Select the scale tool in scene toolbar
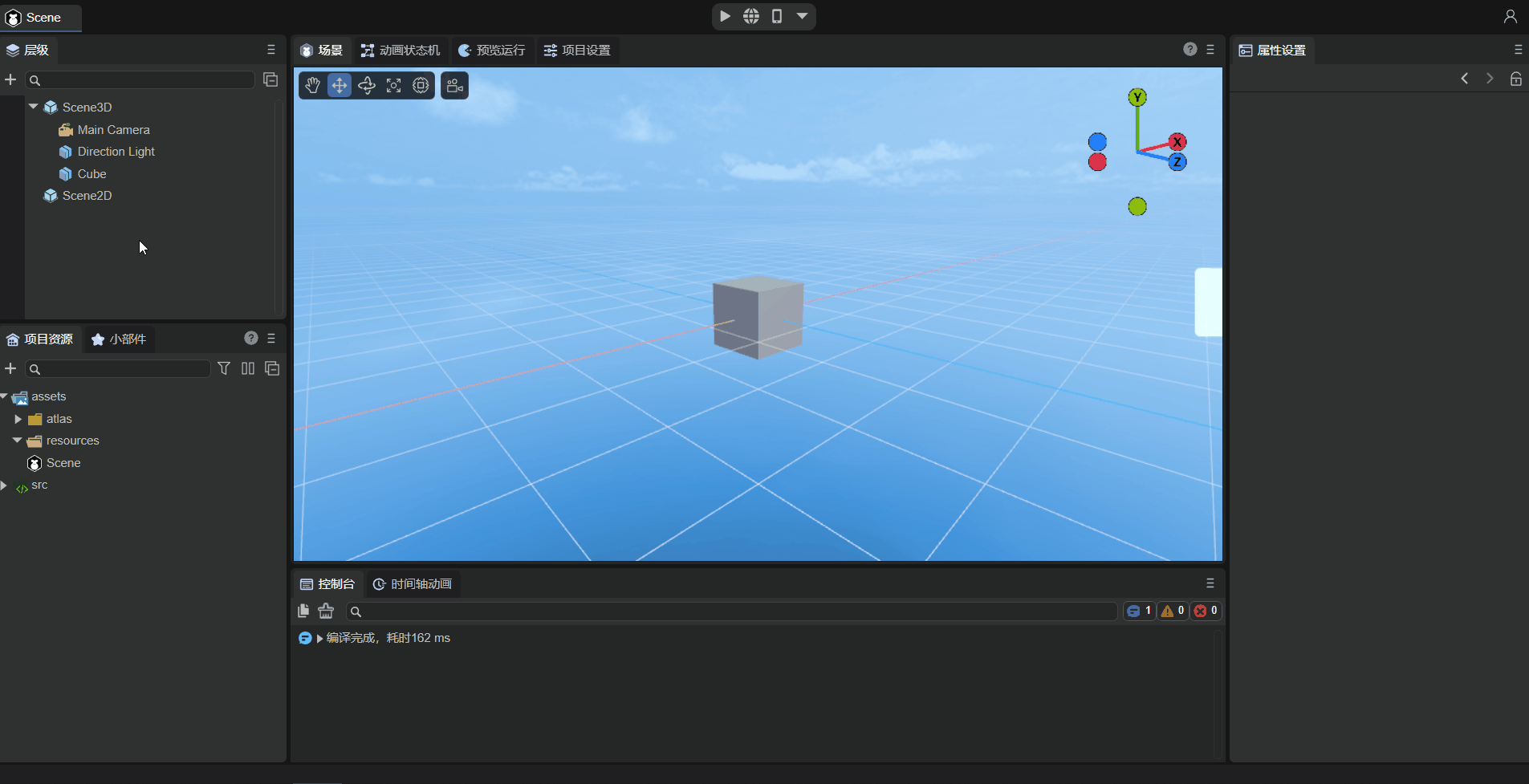1529x784 pixels. pyautogui.click(x=394, y=86)
